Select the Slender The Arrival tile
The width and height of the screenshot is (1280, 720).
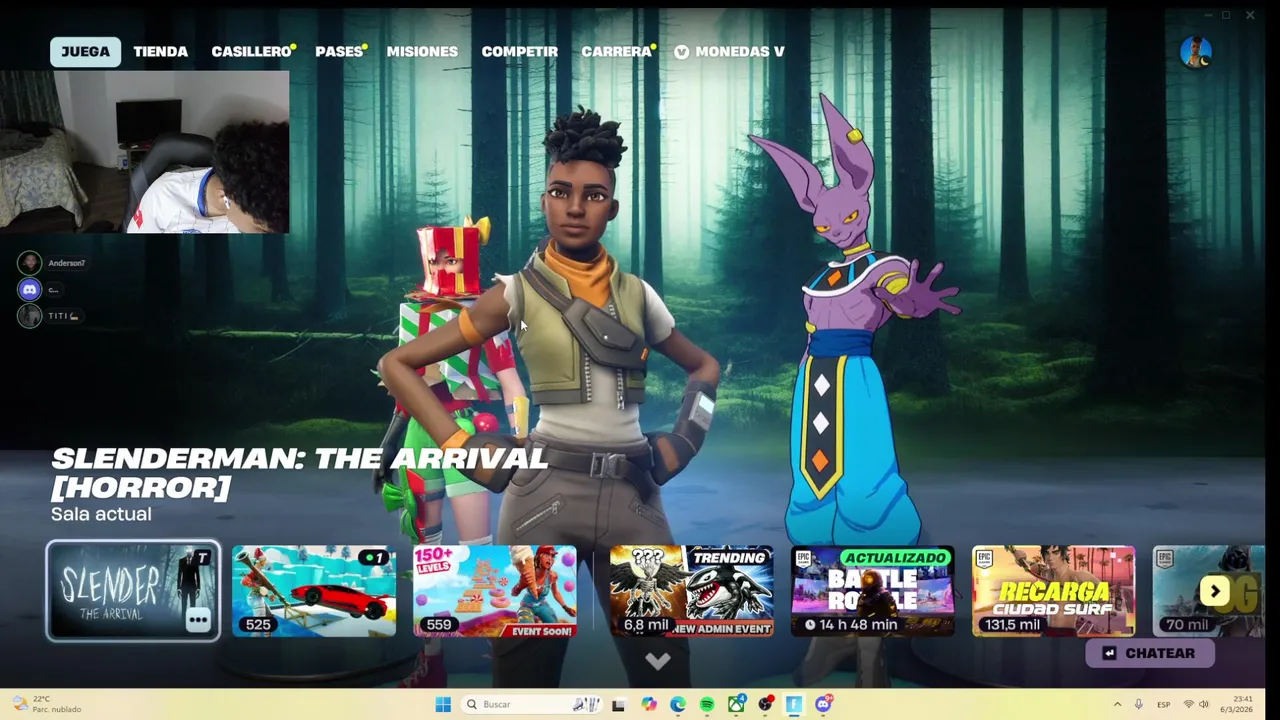(x=133, y=591)
